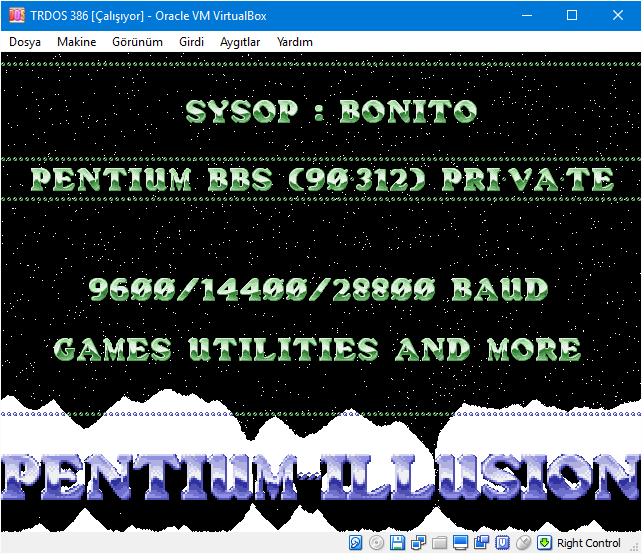
Task: Click the mouse integration status icon
Action: tap(523, 543)
